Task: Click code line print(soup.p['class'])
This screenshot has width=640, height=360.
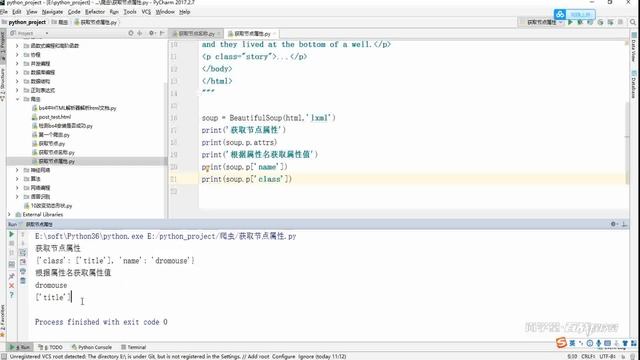Action: click(247, 179)
